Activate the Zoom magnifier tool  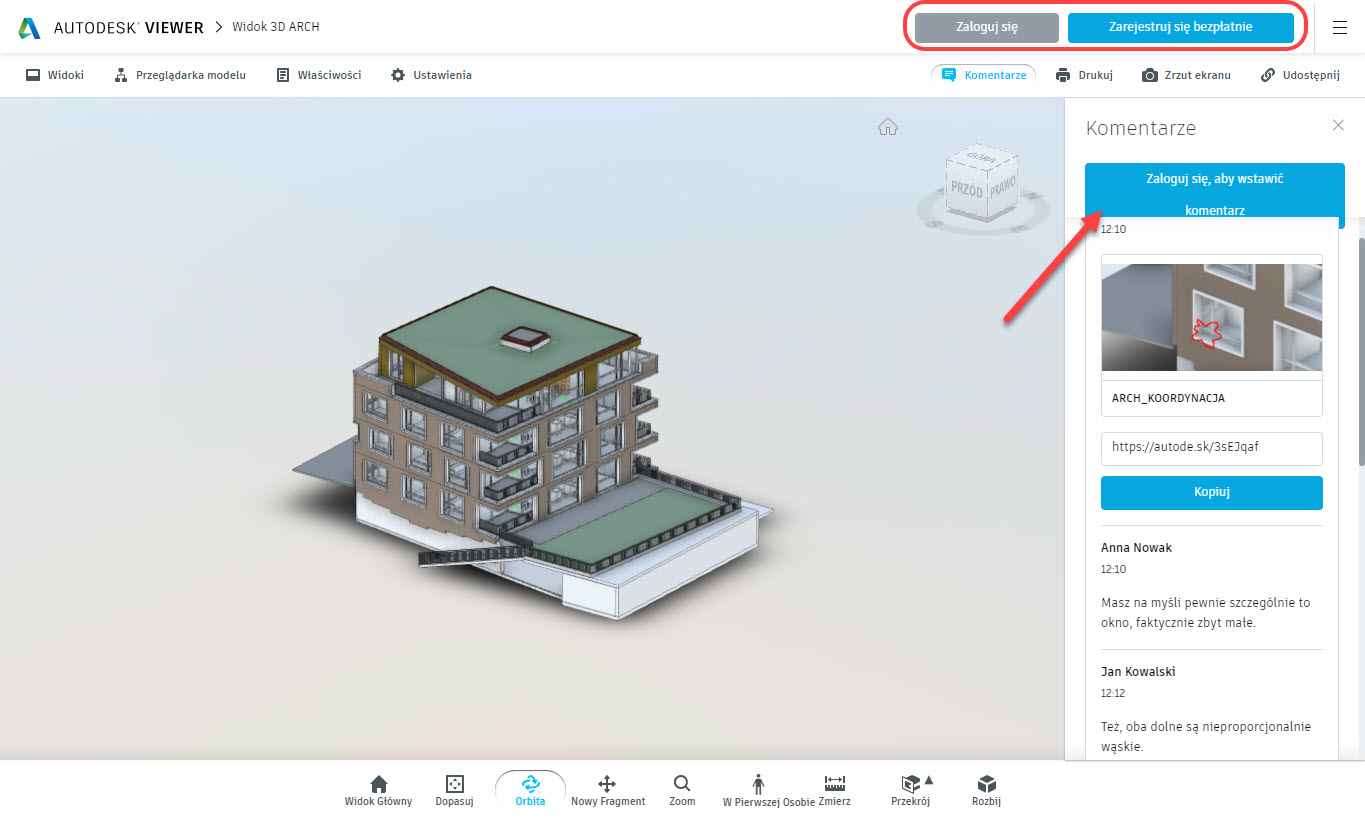pyautogui.click(x=682, y=789)
